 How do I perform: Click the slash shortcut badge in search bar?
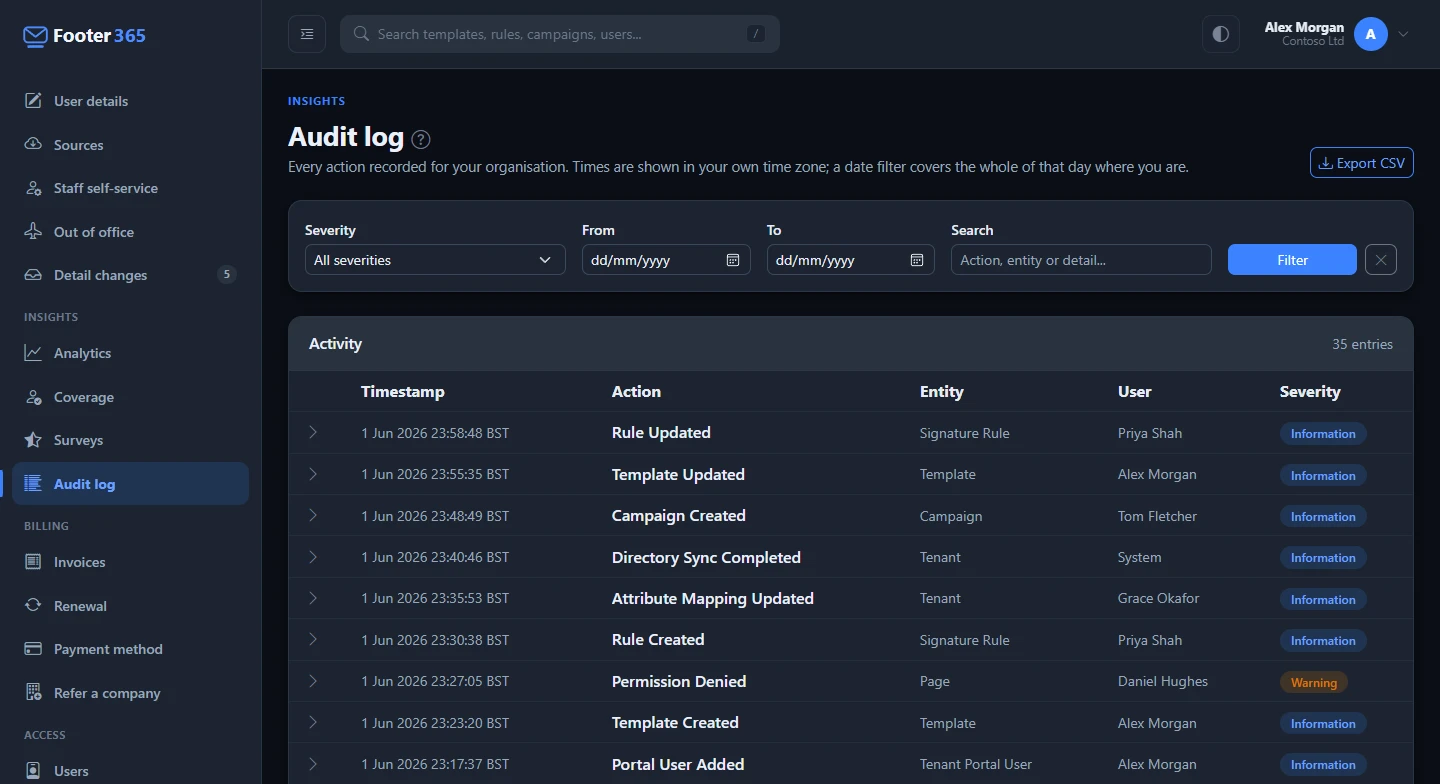(756, 34)
